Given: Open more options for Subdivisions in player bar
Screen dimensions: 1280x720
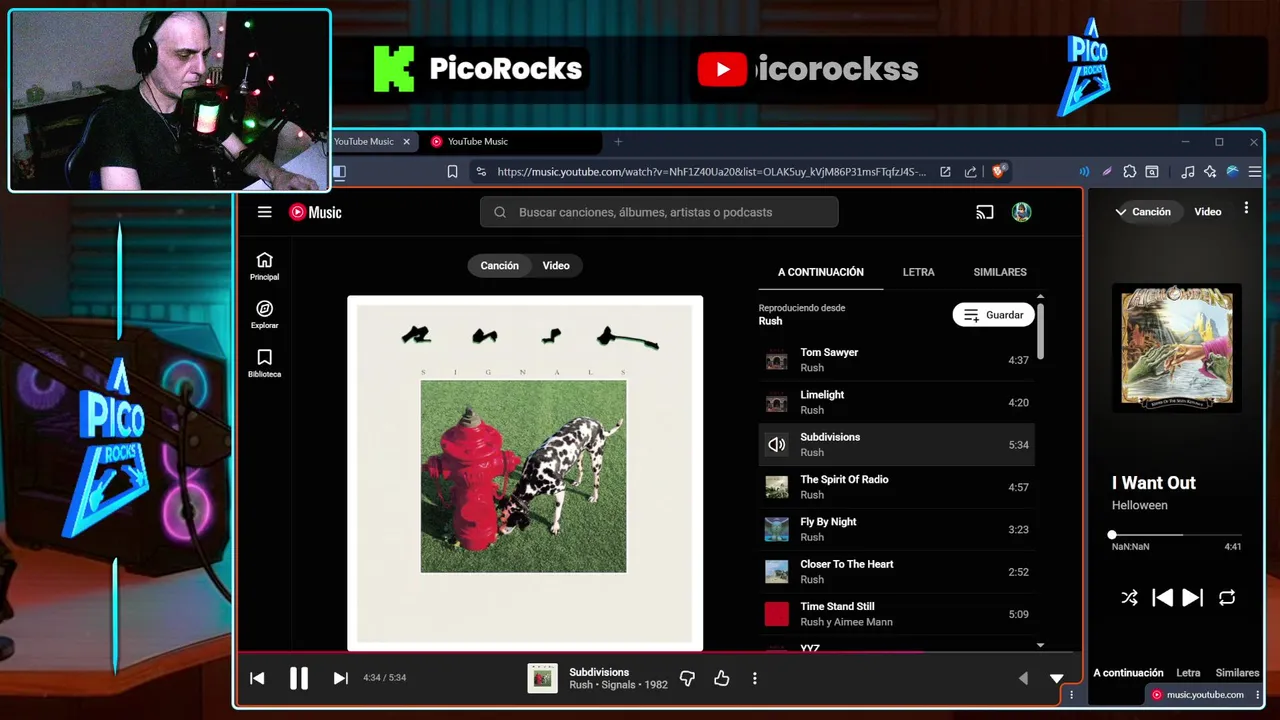Looking at the screenshot, I should 755,678.
